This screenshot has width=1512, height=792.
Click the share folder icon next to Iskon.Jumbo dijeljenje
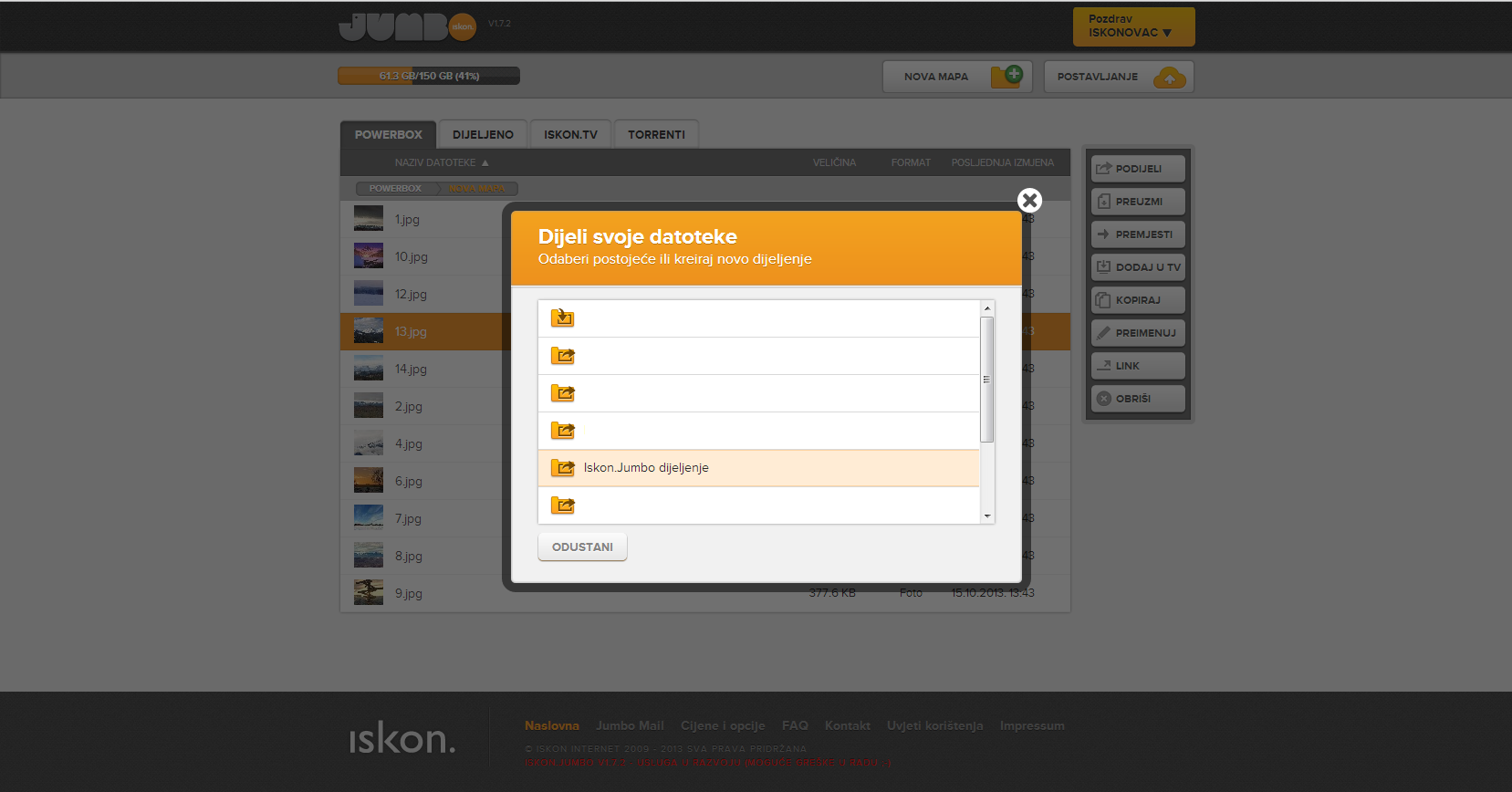(563, 468)
